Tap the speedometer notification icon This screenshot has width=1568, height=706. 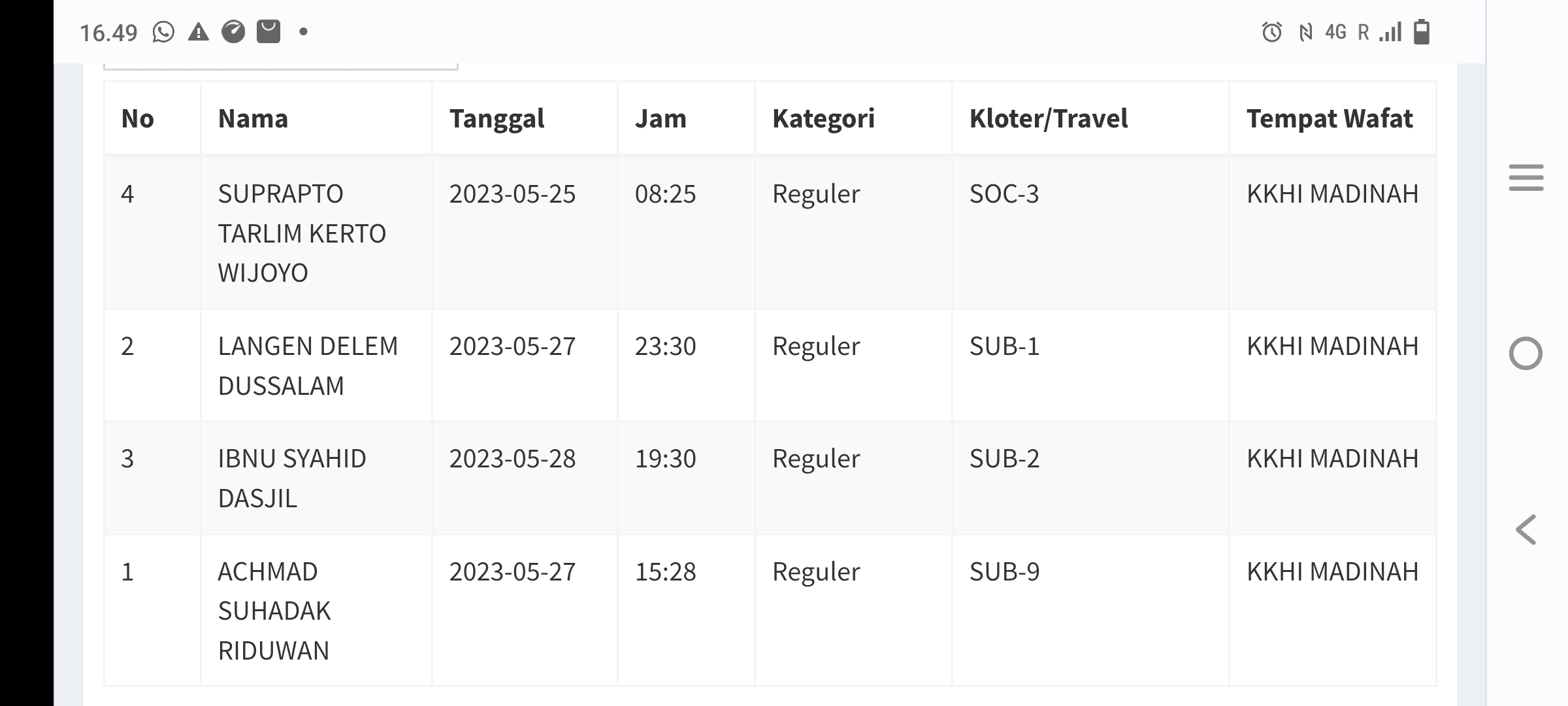(233, 31)
